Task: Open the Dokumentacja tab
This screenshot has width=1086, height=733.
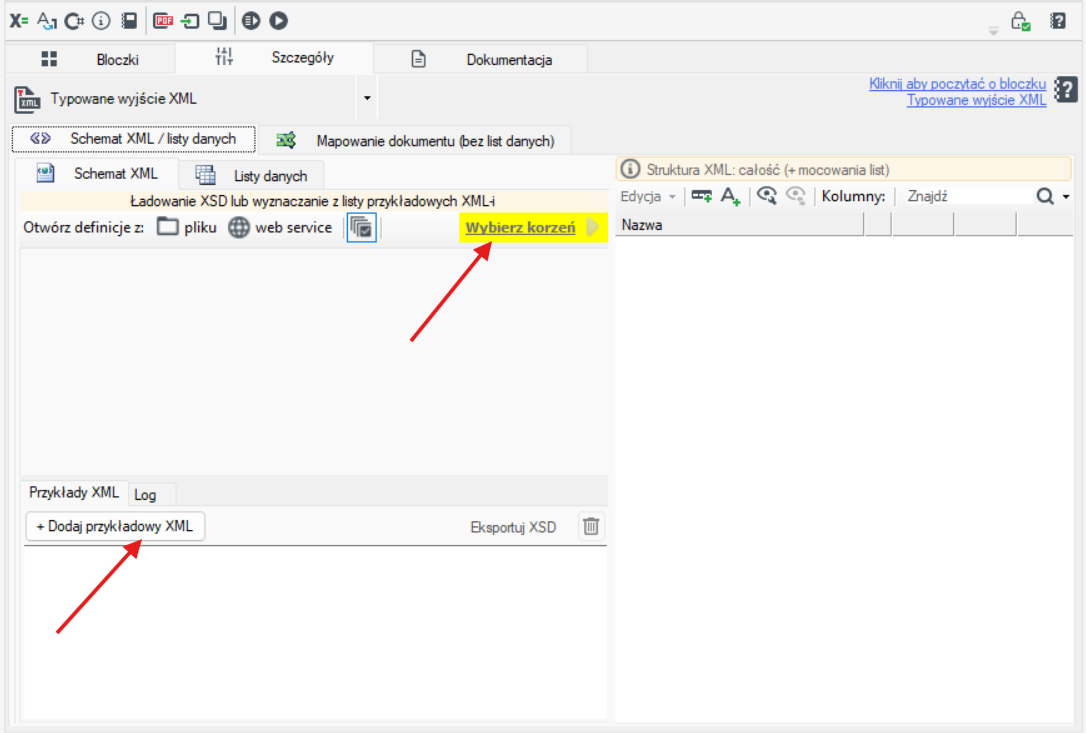Action: coord(481,60)
